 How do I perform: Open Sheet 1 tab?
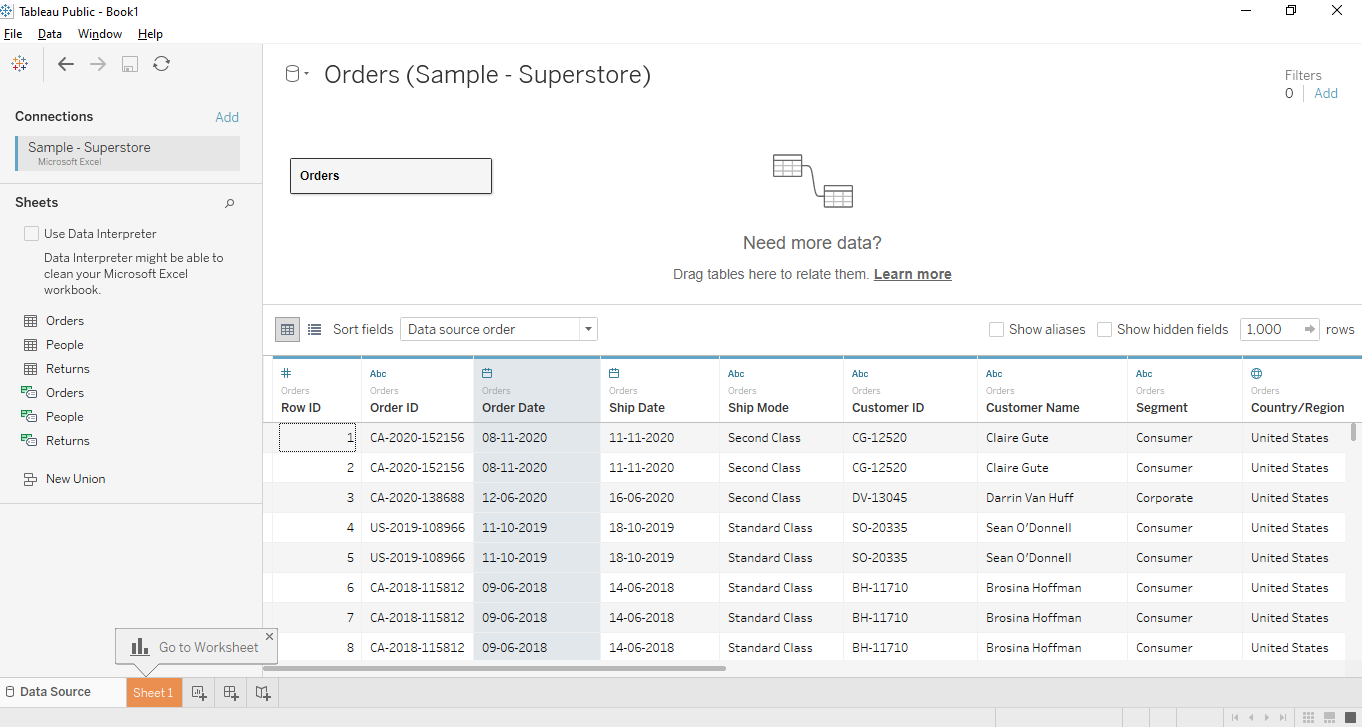point(154,692)
